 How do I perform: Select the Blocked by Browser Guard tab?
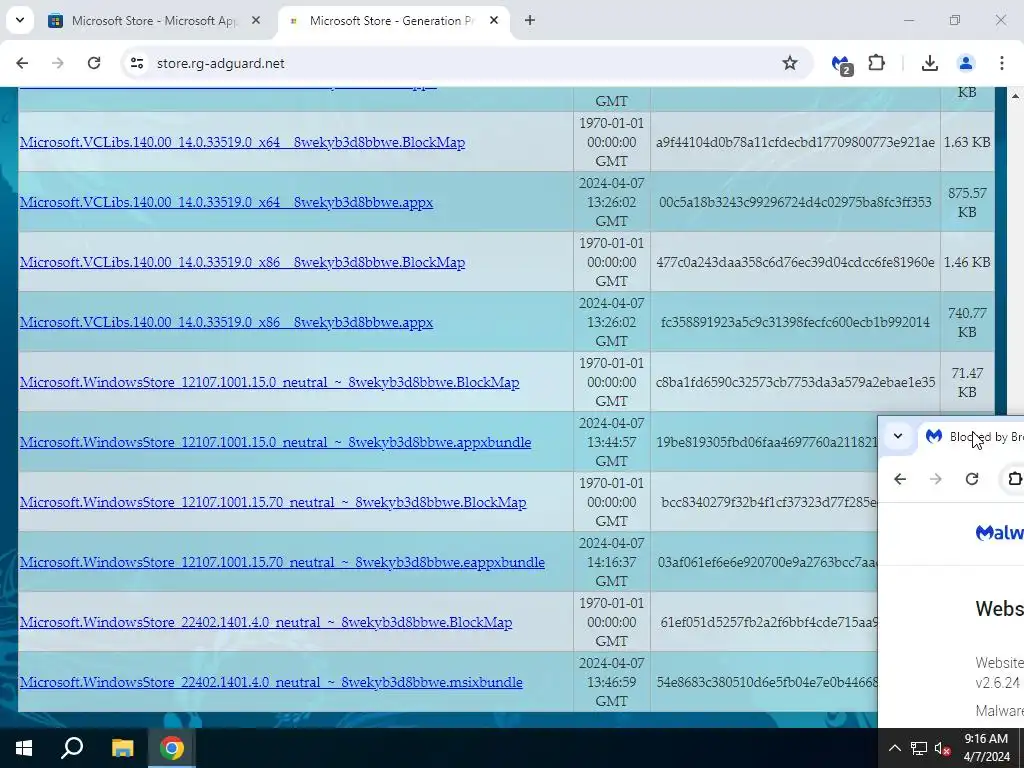coord(972,437)
